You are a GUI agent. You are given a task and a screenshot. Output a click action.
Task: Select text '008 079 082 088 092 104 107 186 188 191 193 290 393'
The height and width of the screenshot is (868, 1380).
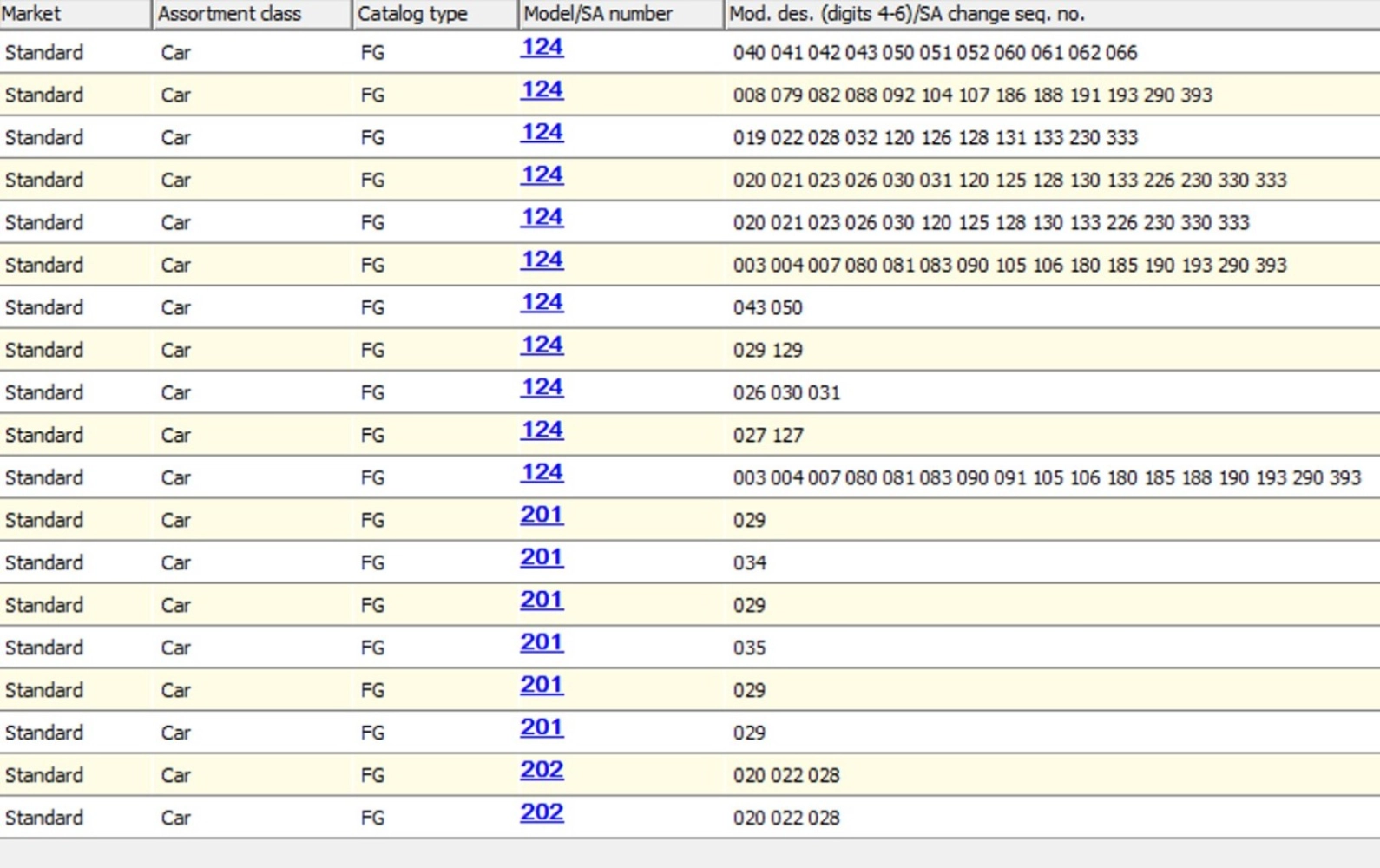pyautogui.click(x=972, y=95)
